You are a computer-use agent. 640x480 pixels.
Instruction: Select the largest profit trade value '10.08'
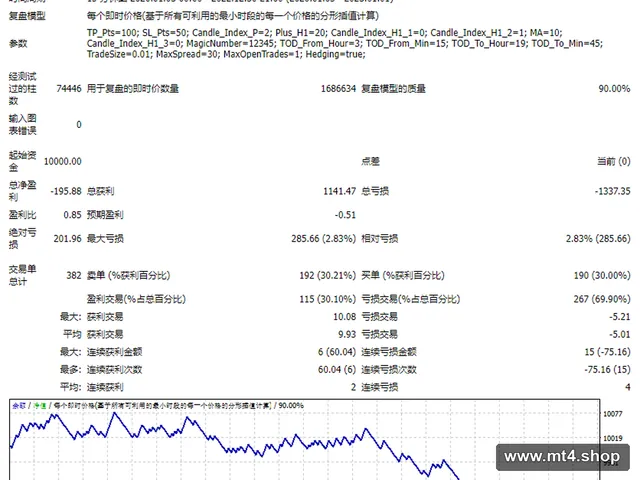[x=344, y=316]
